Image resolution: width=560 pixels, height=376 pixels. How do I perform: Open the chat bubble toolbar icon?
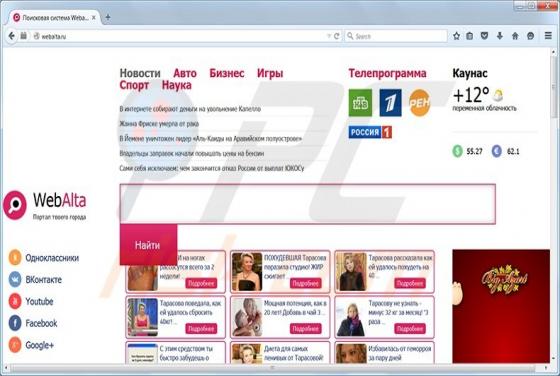(530, 36)
